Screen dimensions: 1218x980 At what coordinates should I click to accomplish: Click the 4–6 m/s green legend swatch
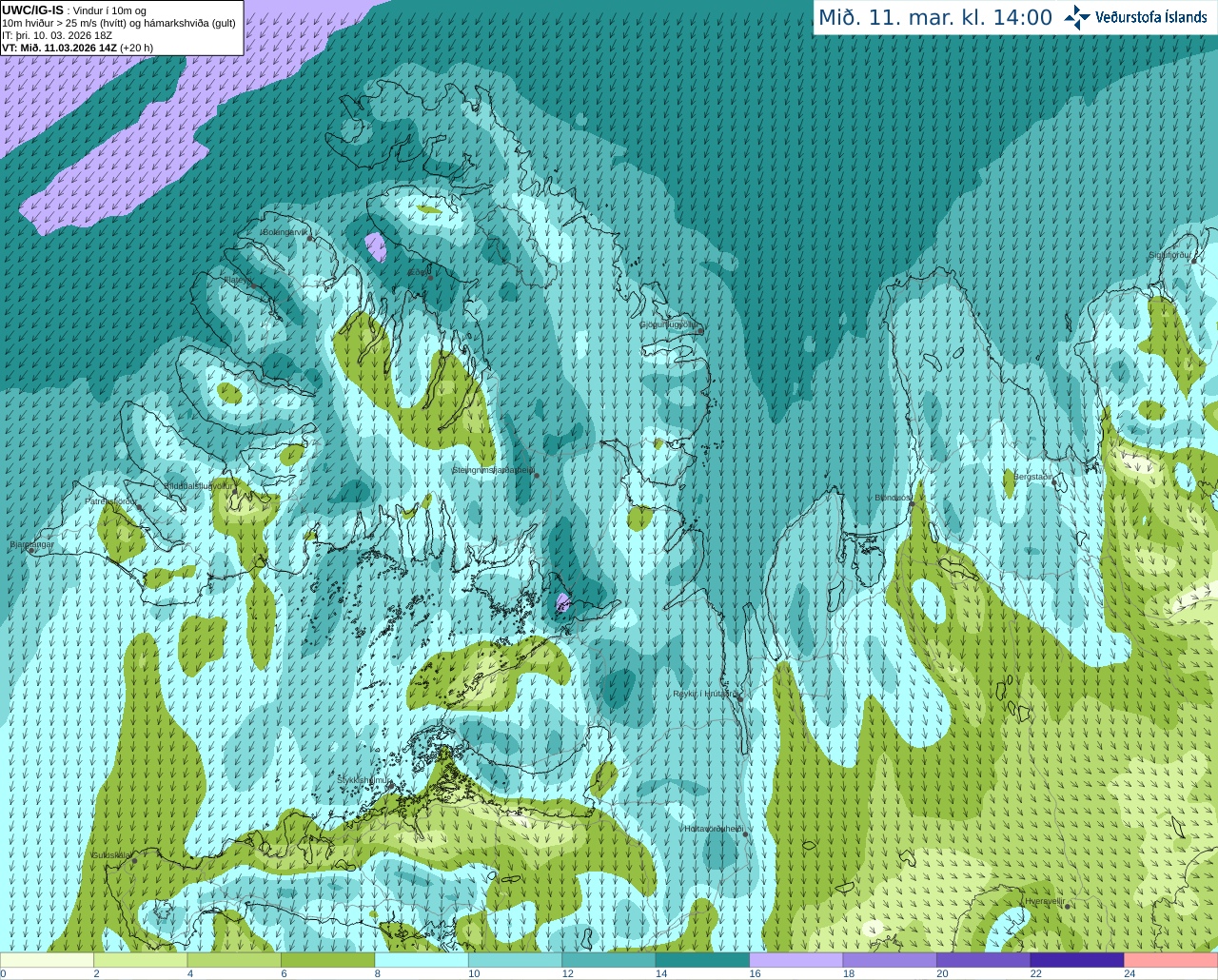(x=234, y=960)
